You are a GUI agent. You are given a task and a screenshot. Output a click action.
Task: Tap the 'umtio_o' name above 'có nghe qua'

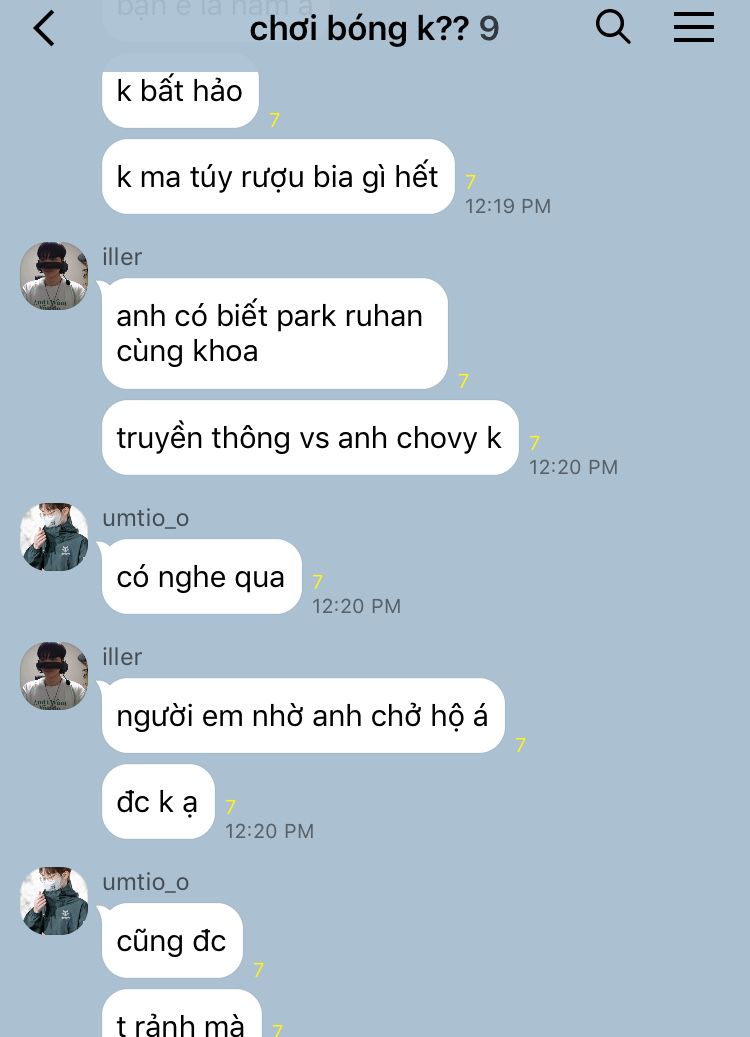click(x=146, y=518)
